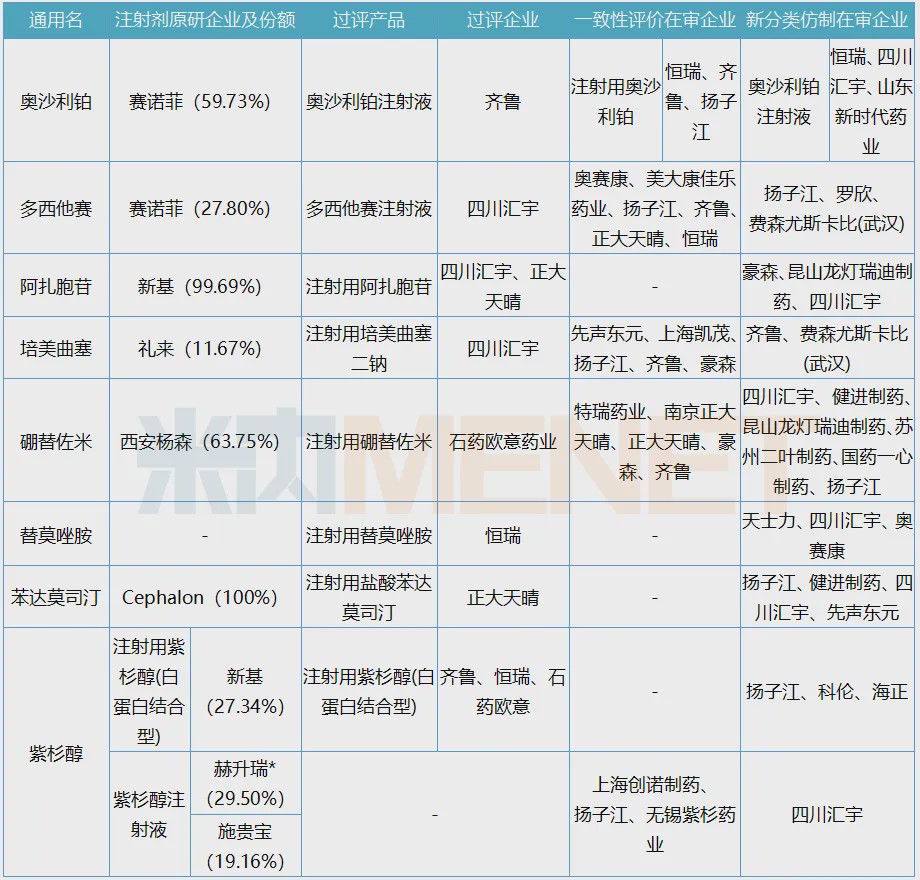Image resolution: width=920 pixels, height=880 pixels.
Task: Select 四川汇宇 in the 紫杉醇注射液 row
Action: (x=827, y=814)
